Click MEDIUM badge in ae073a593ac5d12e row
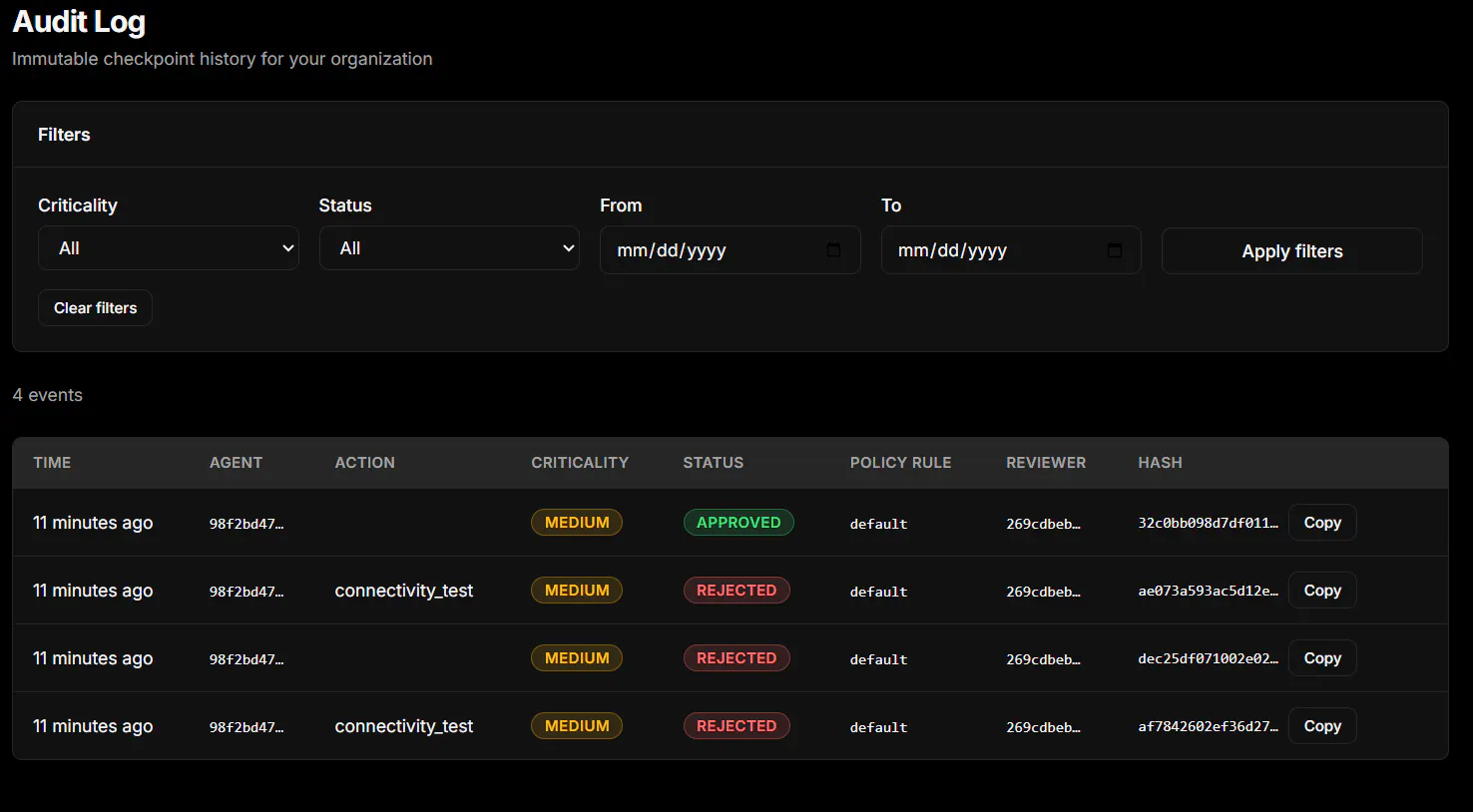The width and height of the screenshot is (1473, 812). click(577, 591)
